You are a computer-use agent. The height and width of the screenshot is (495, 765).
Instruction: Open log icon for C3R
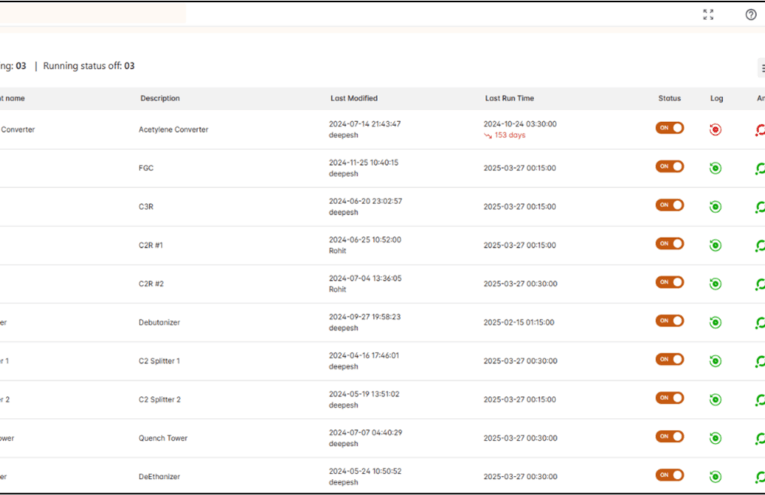click(x=715, y=207)
